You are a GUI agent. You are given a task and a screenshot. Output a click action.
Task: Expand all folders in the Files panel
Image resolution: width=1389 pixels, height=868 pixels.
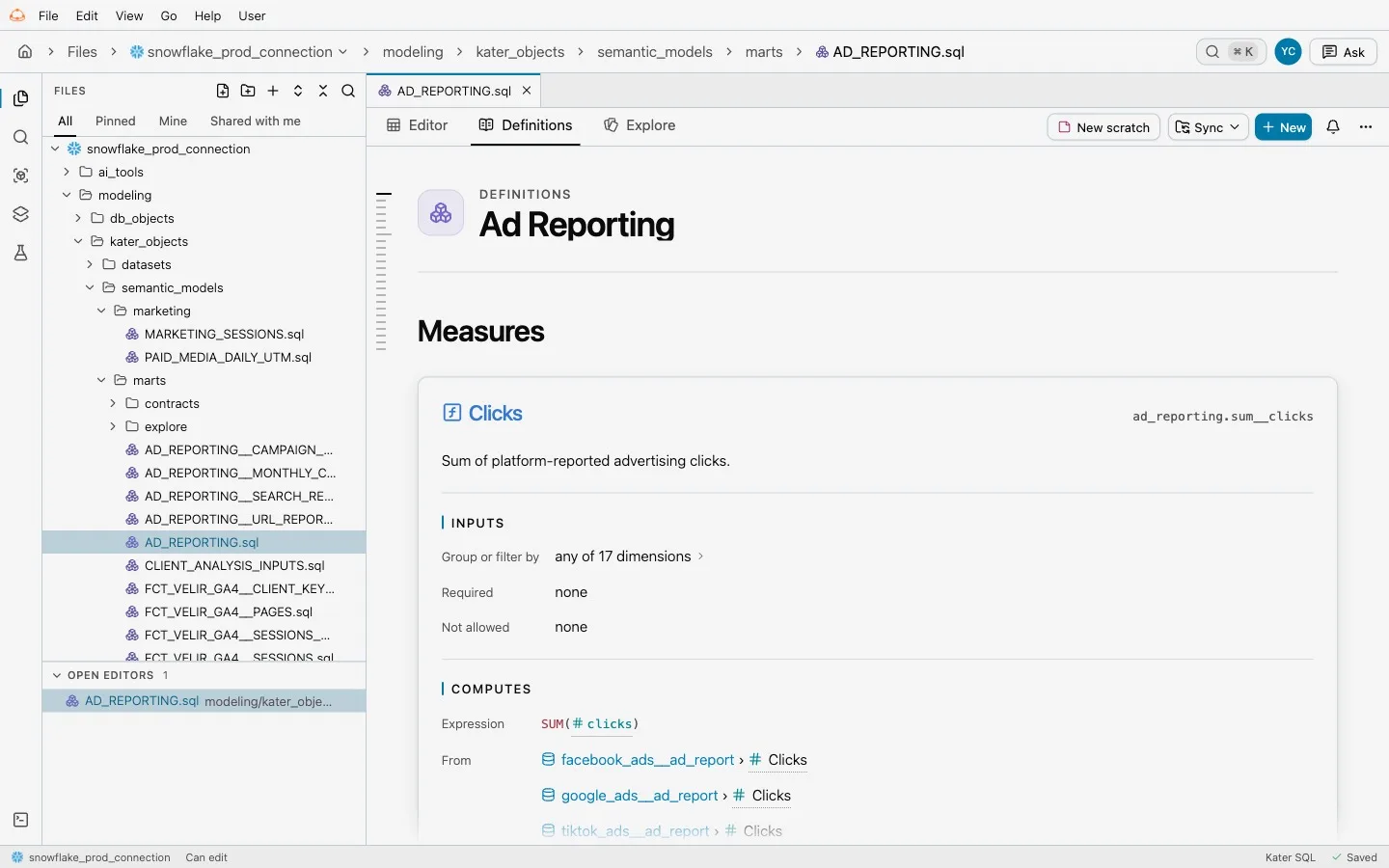click(x=298, y=91)
